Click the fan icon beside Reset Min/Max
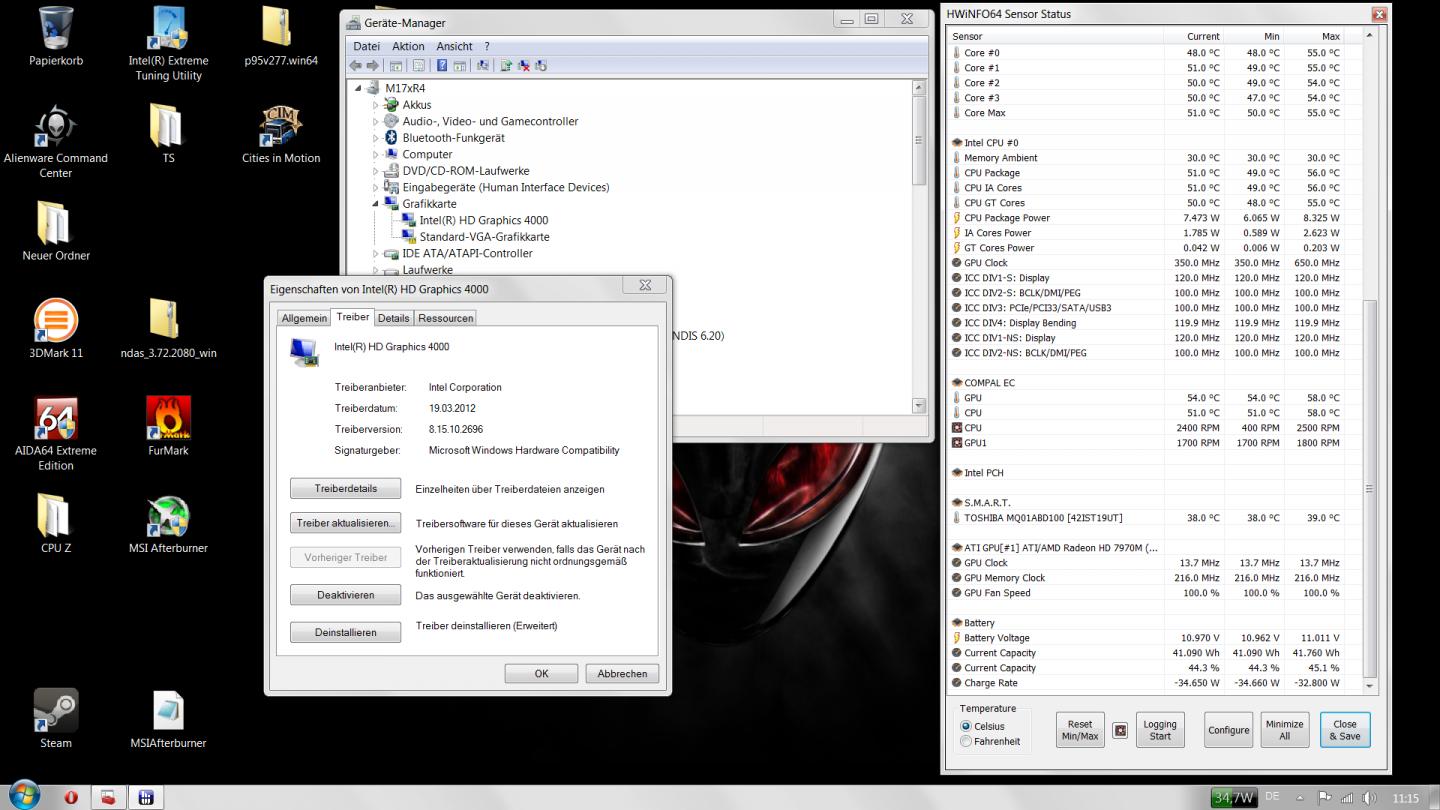Viewport: 1440px width, 810px height. (1120, 730)
